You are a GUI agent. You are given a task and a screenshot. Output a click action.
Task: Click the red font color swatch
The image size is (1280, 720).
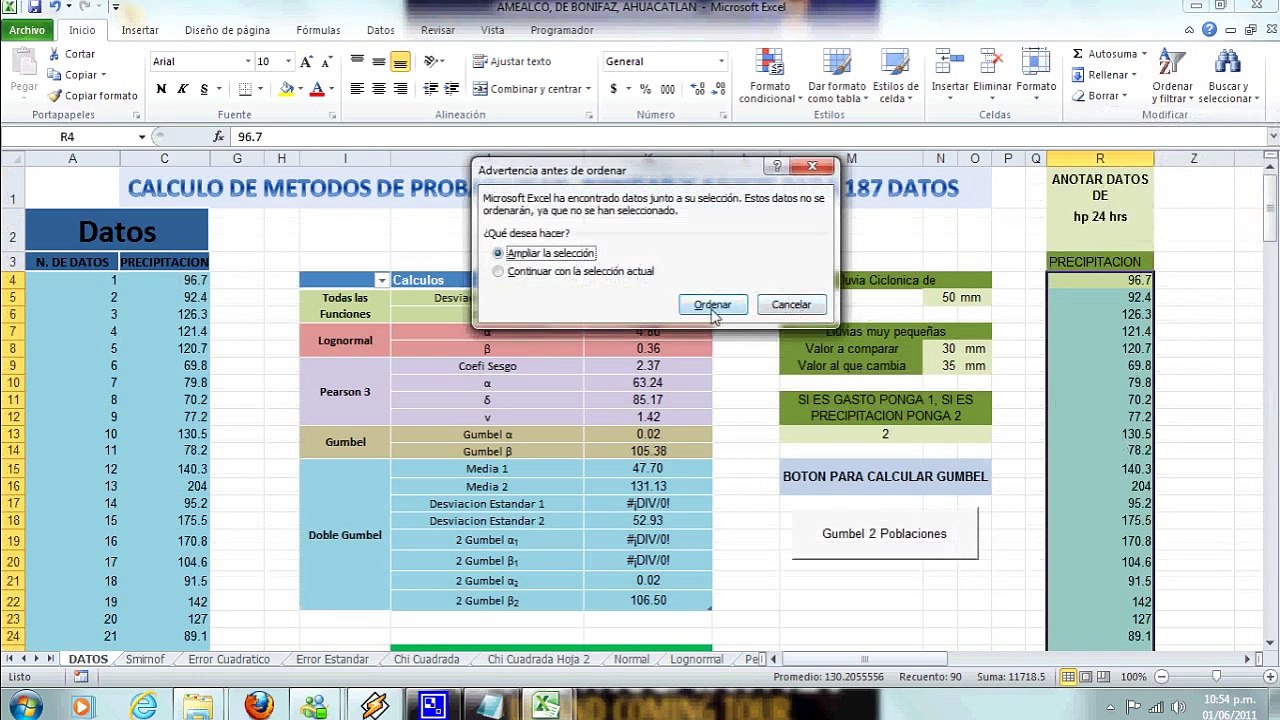(317, 89)
